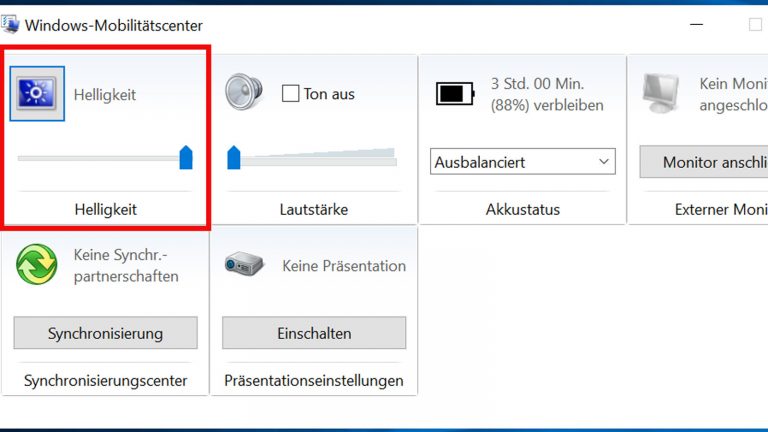Click the volume slider track
Screen dimensions: 768x432
point(318,158)
